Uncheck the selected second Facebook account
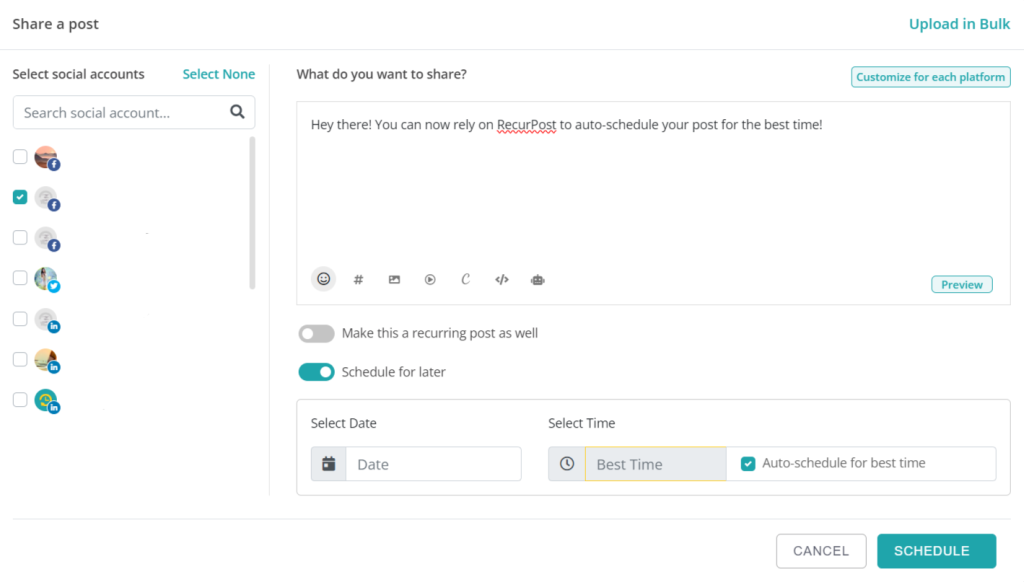The width and height of the screenshot is (1024, 582). [20, 197]
